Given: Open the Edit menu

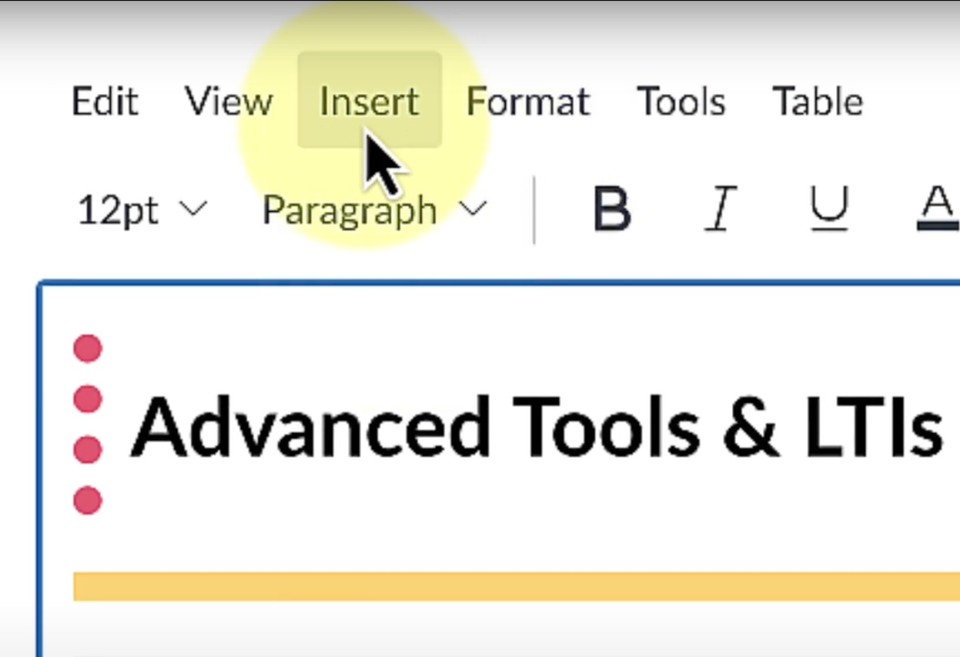Looking at the screenshot, I should [105, 101].
